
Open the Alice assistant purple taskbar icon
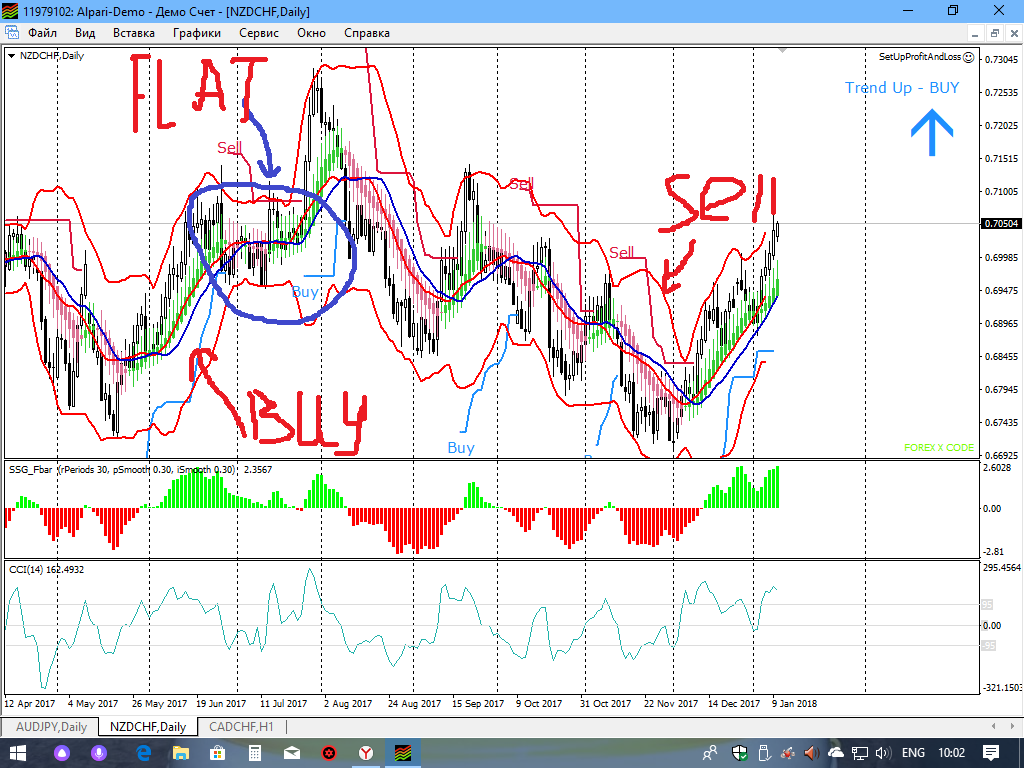coord(61,753)
